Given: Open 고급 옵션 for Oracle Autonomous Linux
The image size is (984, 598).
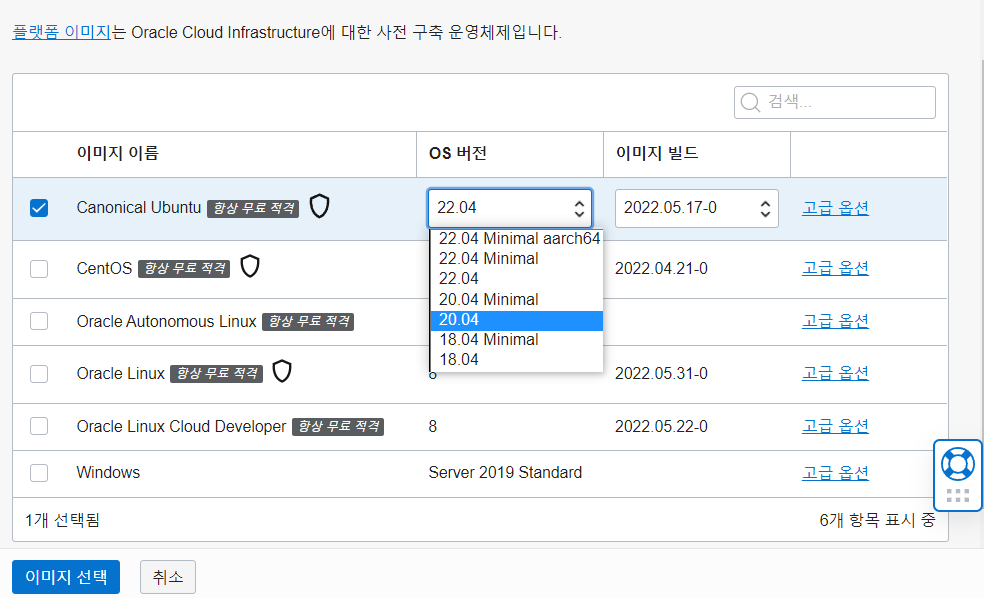Looking at the screenshot, I should tap(835, 321).
